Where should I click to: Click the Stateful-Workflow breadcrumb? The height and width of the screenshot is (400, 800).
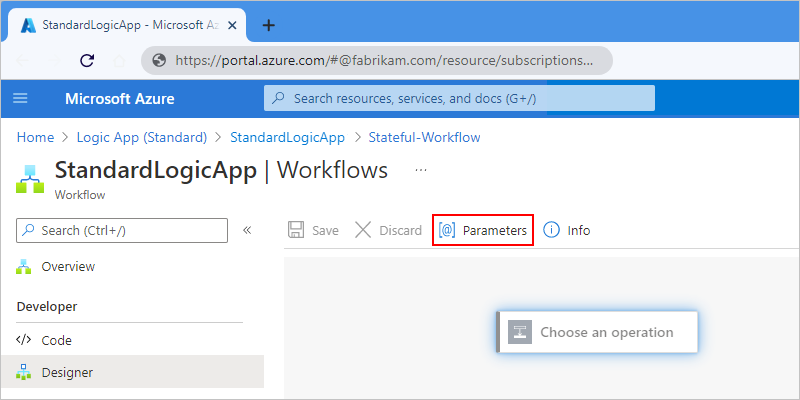[424, 137]
